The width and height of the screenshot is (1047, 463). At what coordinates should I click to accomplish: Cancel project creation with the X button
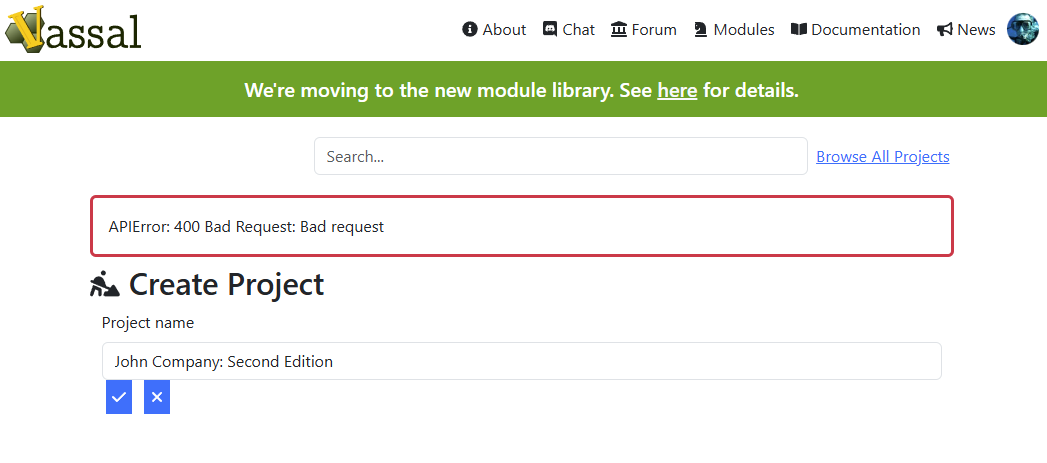[157, 398]
